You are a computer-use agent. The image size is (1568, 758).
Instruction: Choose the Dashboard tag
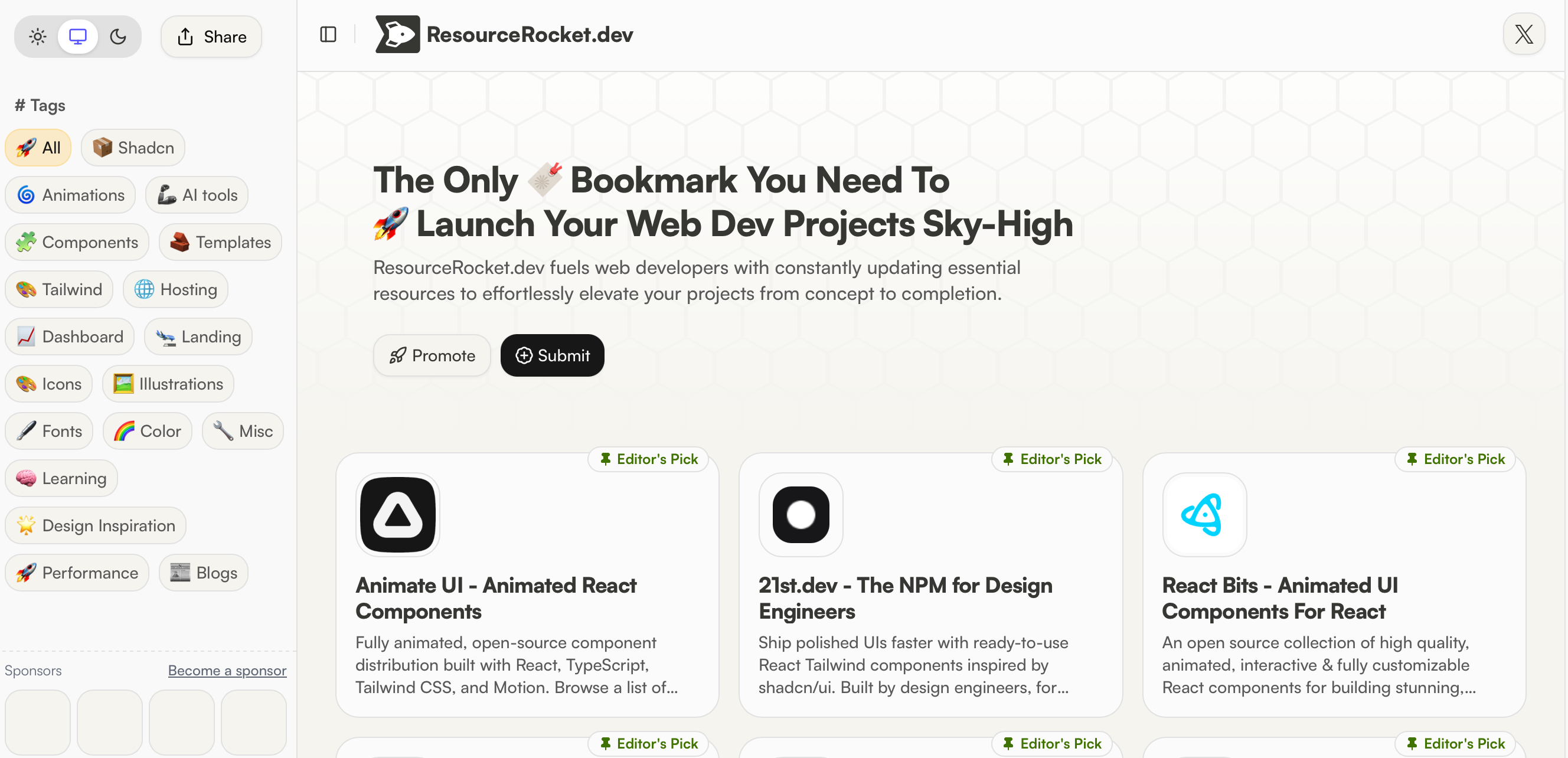click(70, 336)
